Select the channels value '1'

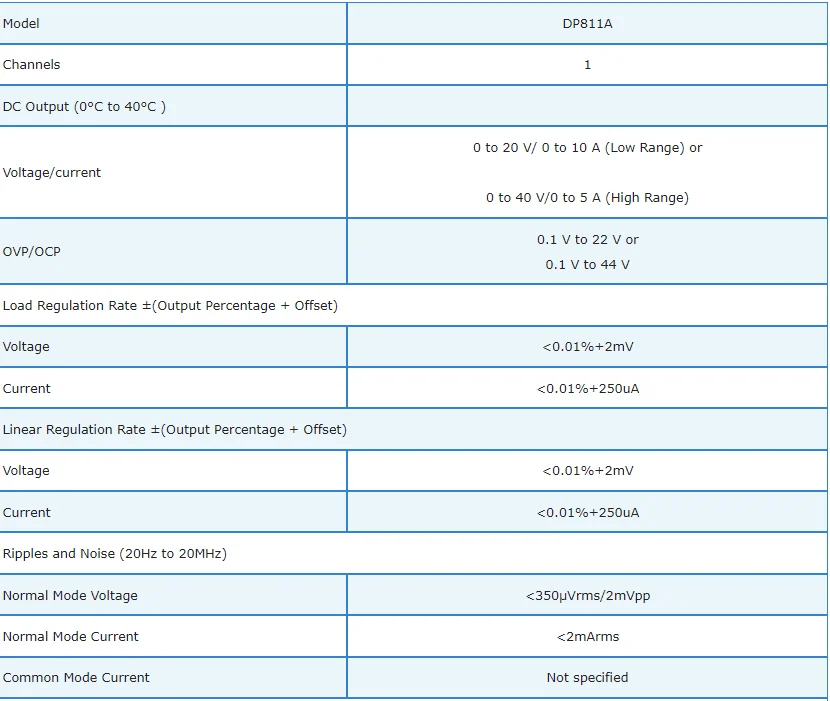[587, 65]
